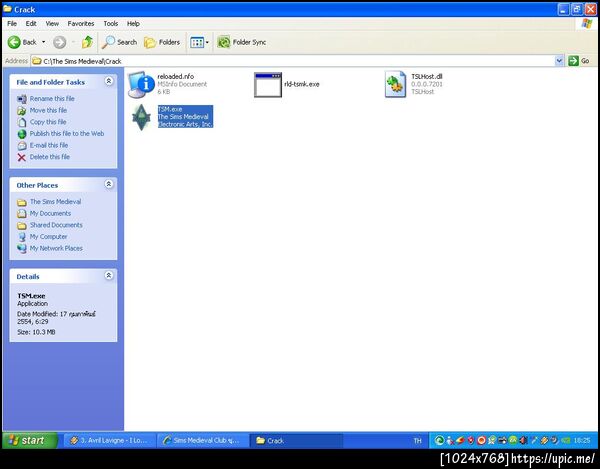Toggle the Folders pane
This screenshot has width=600, height=469.
[162, 42]
